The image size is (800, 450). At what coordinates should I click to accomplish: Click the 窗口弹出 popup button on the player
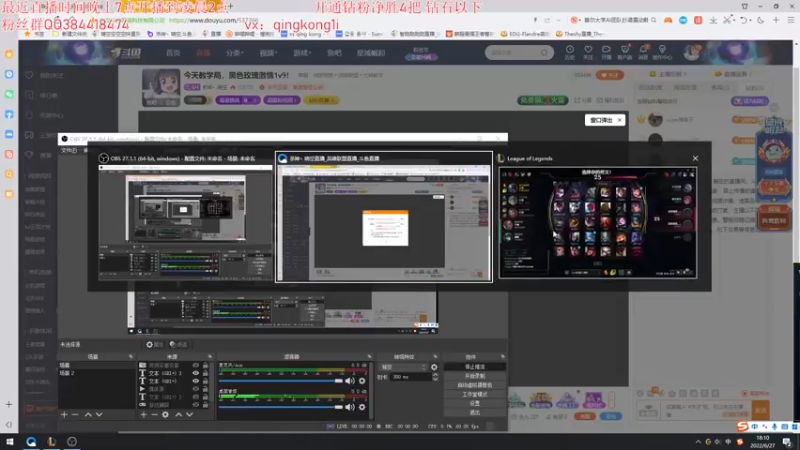pos(601,120)
